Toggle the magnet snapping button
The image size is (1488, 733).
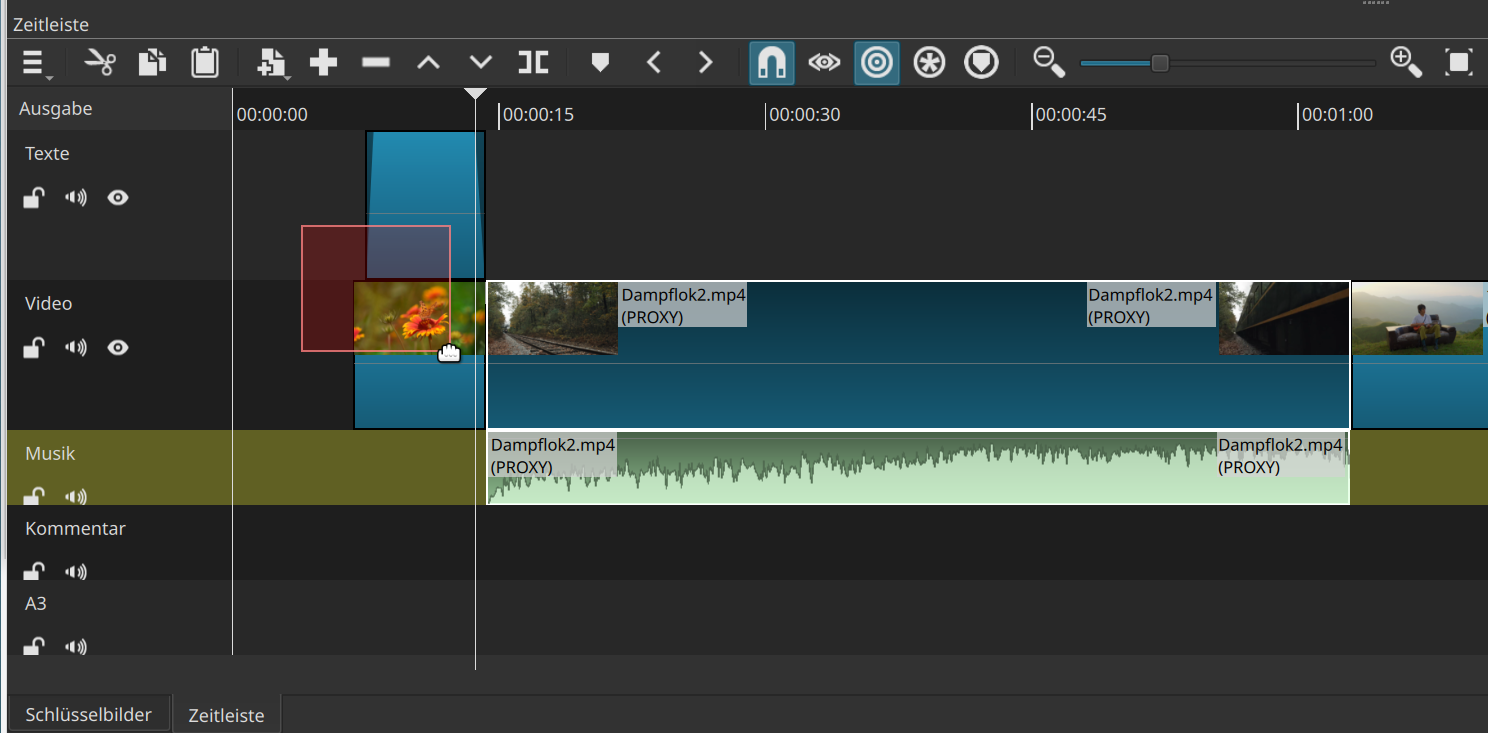click(771, 63)
